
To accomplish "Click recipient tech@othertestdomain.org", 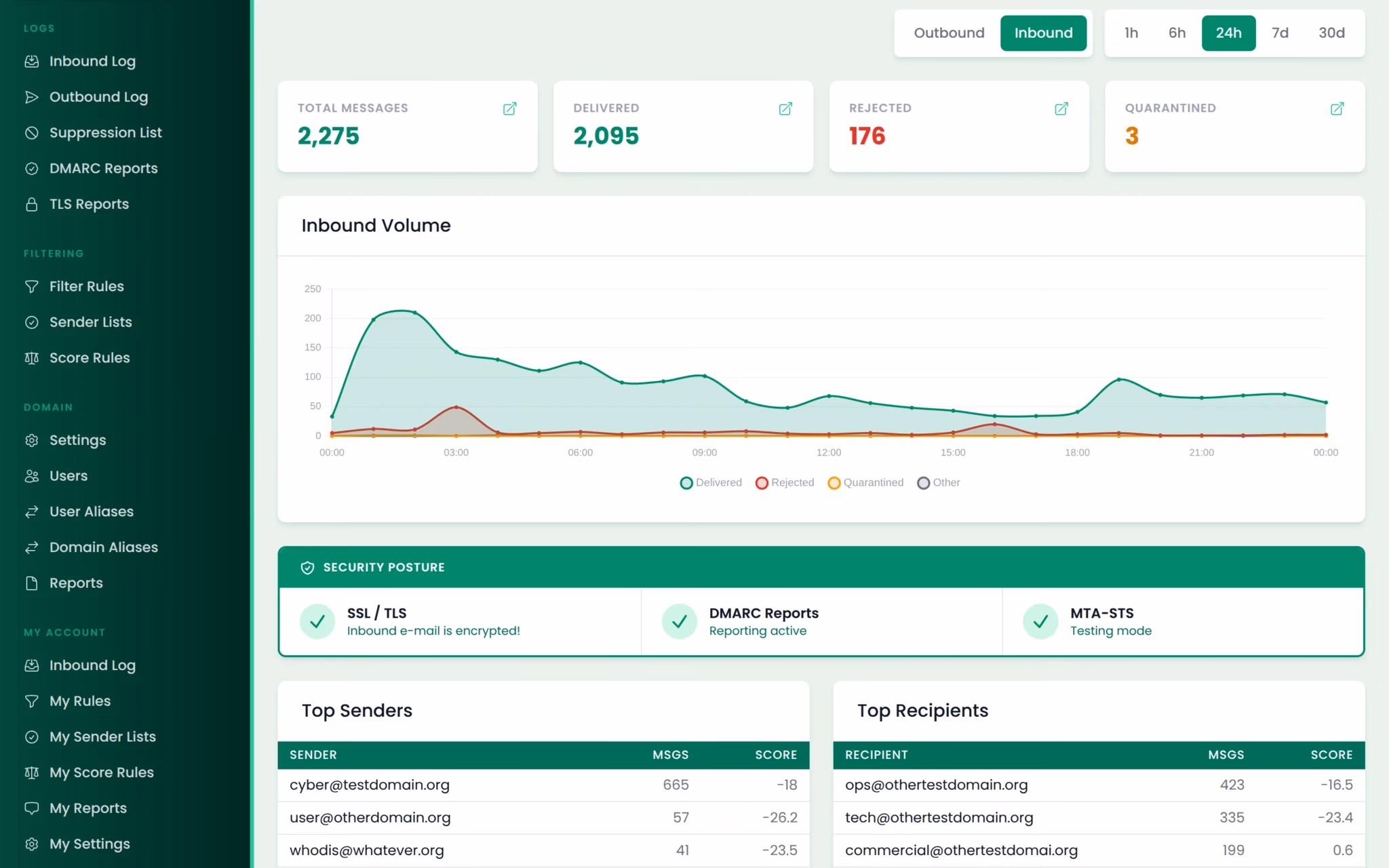I will click(939, 817).
